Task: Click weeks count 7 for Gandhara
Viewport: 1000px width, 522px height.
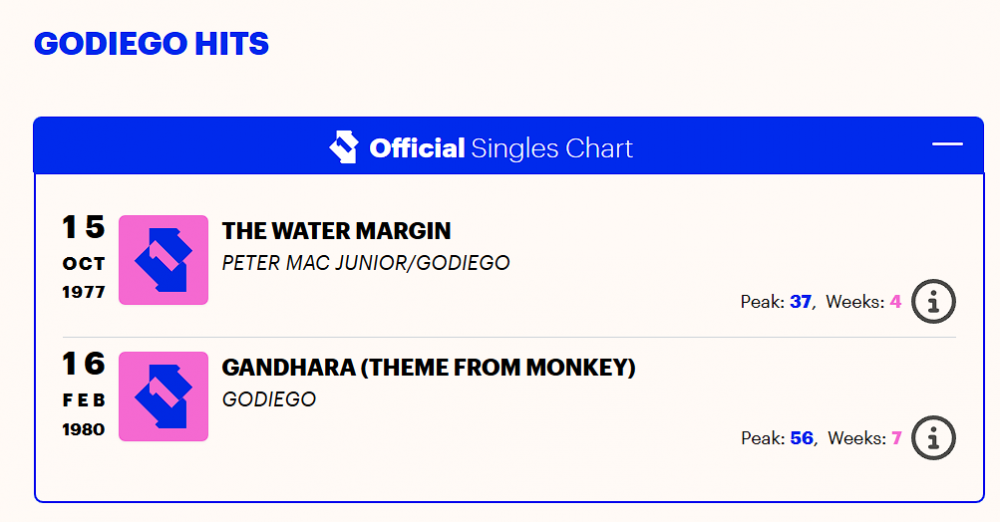Action: coord(897,438)
